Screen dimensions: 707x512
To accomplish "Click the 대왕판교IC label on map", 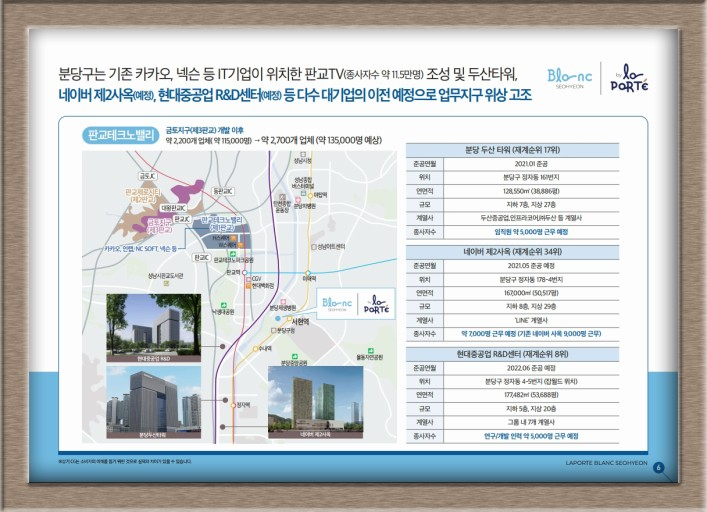I will [x=174, y=208].
